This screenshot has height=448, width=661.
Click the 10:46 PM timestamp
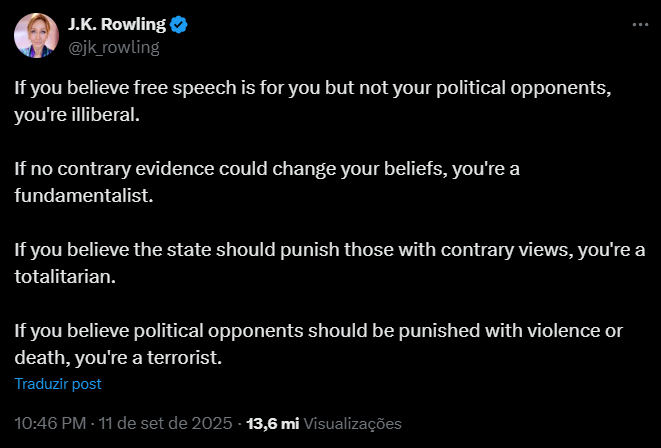49,424
